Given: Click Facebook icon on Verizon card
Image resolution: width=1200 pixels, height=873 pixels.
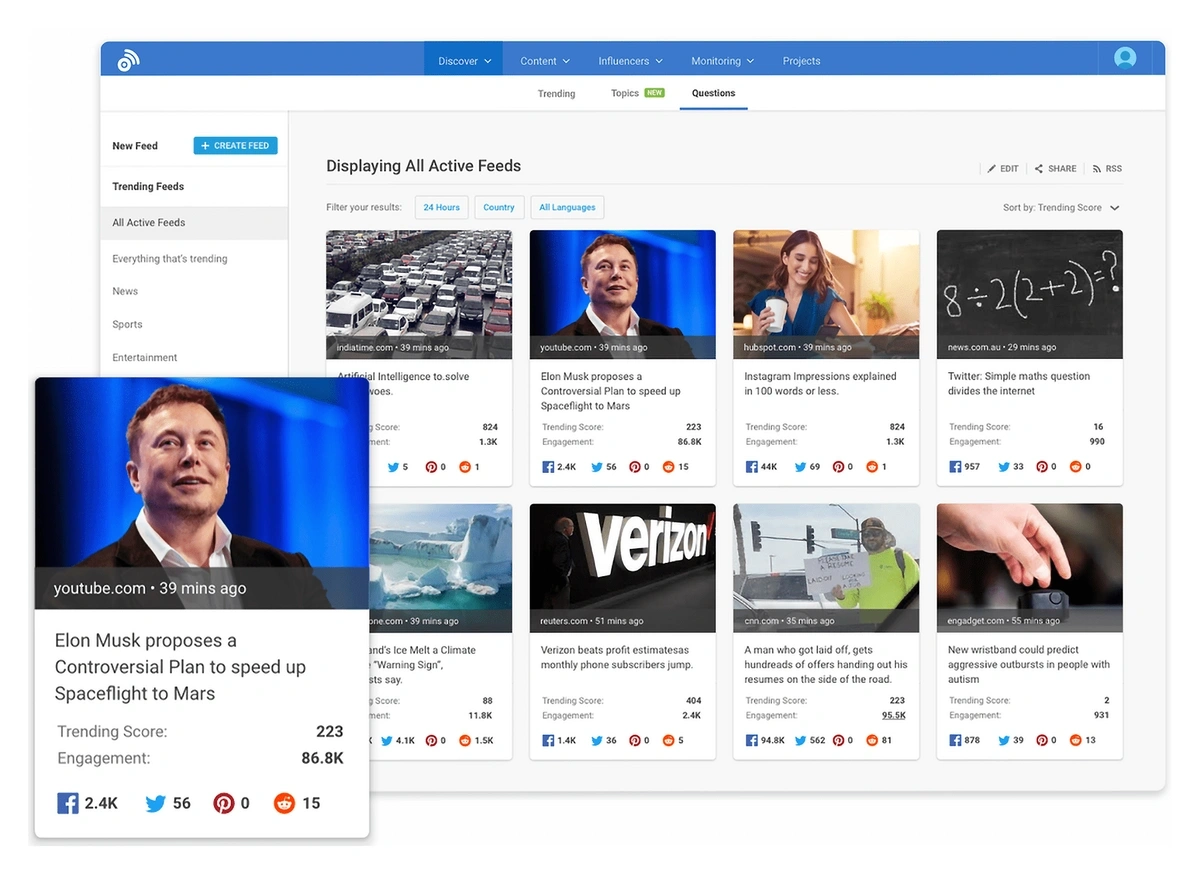Looking at the screenshot, I should [548, 741].
